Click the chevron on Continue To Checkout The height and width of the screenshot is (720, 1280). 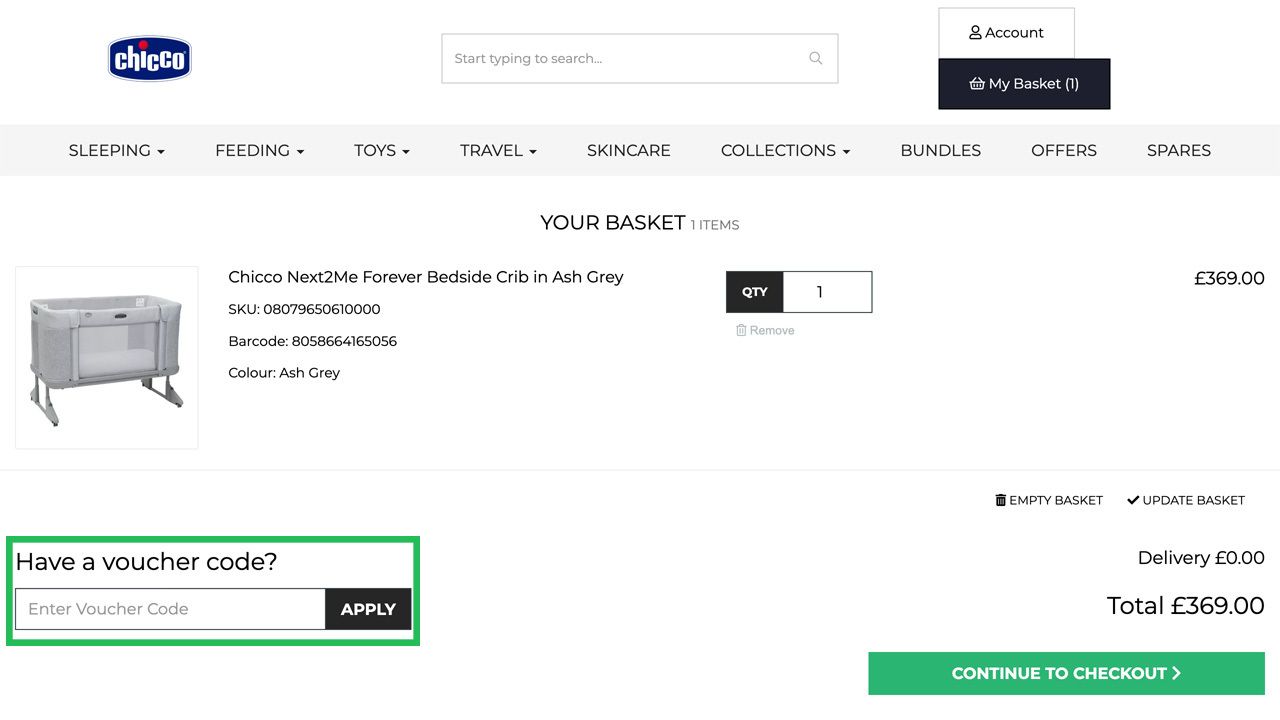pyautogui.click(x=1178, y=673)
